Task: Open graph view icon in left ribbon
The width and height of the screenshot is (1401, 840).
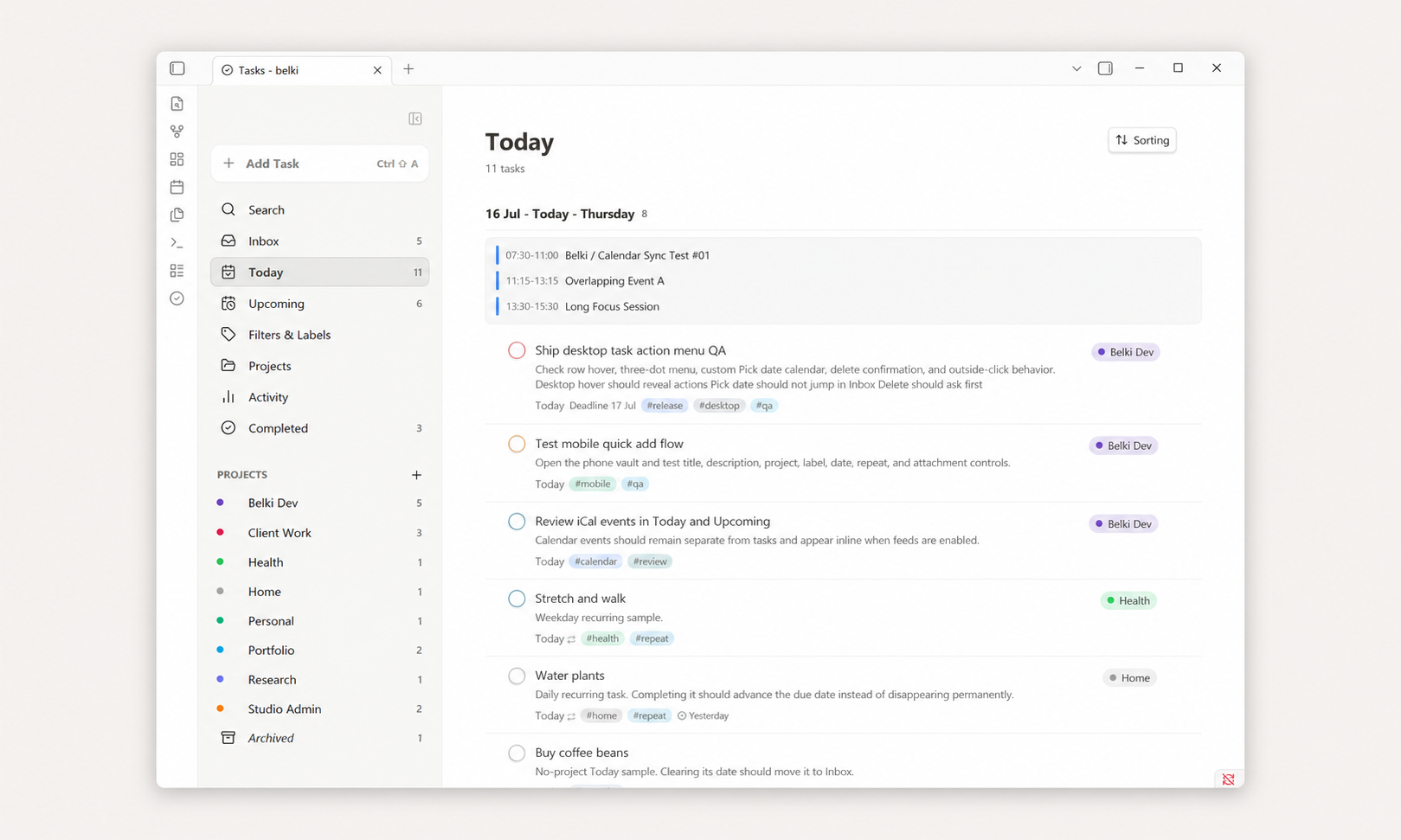Action: click(x=177, y=131)
